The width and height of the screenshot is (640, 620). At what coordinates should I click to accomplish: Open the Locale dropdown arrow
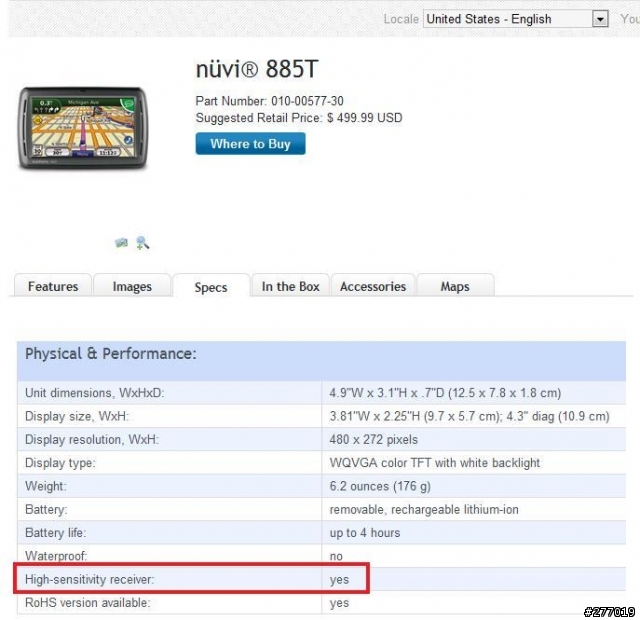click(600, 19)
